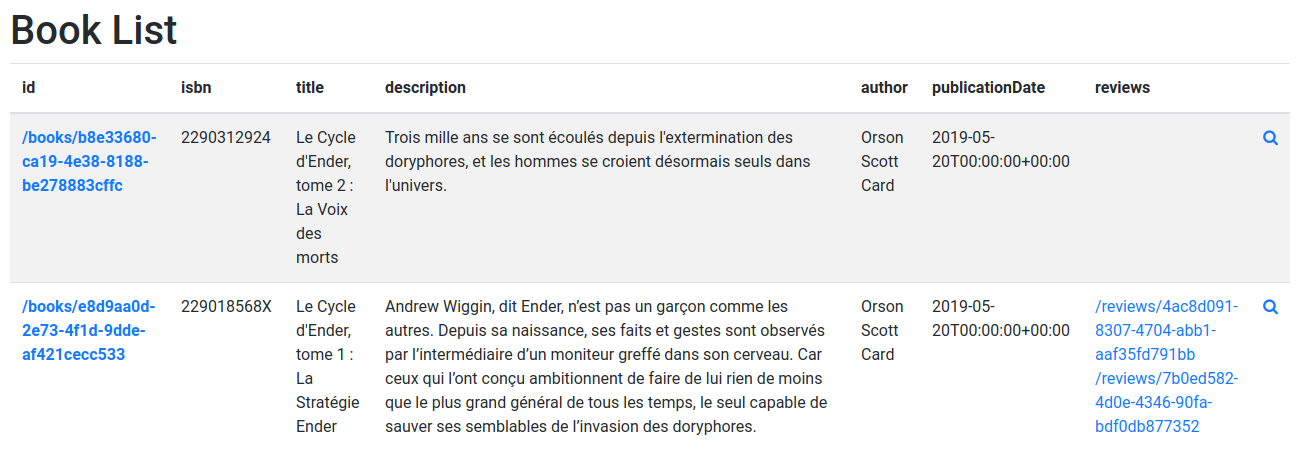Click title cell for tome 2 La Voix des morts
Viewport: 1304px width, 468px height.
coord(326,197)
